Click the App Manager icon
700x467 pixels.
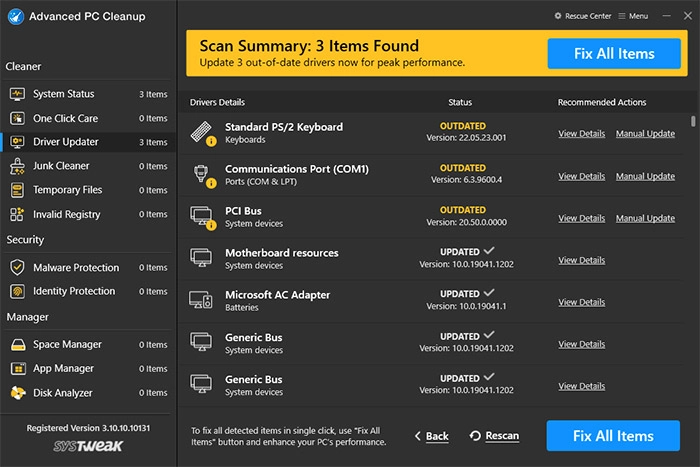tap(18, 369)
